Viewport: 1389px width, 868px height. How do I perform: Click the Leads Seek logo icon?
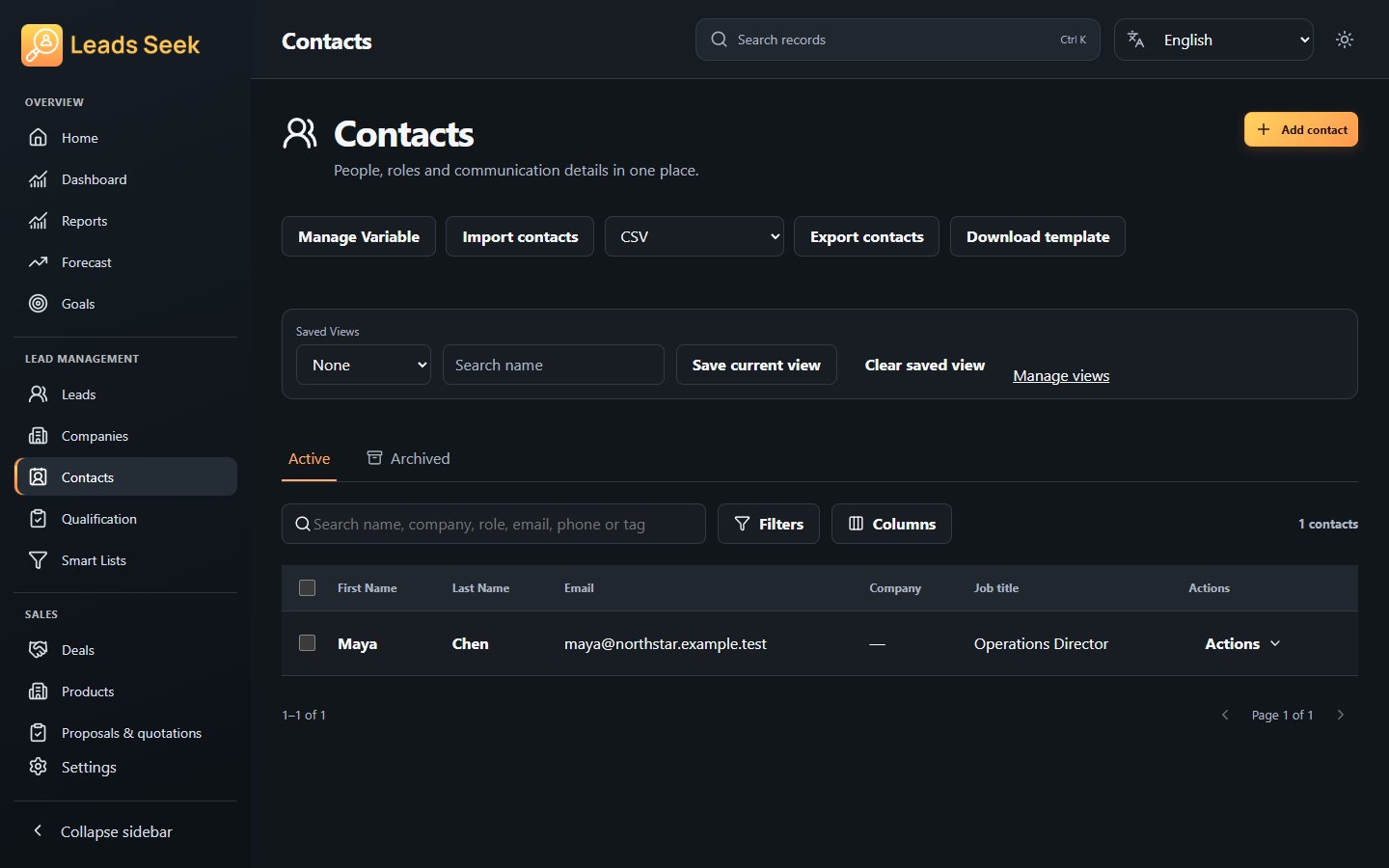coord(41,45)
